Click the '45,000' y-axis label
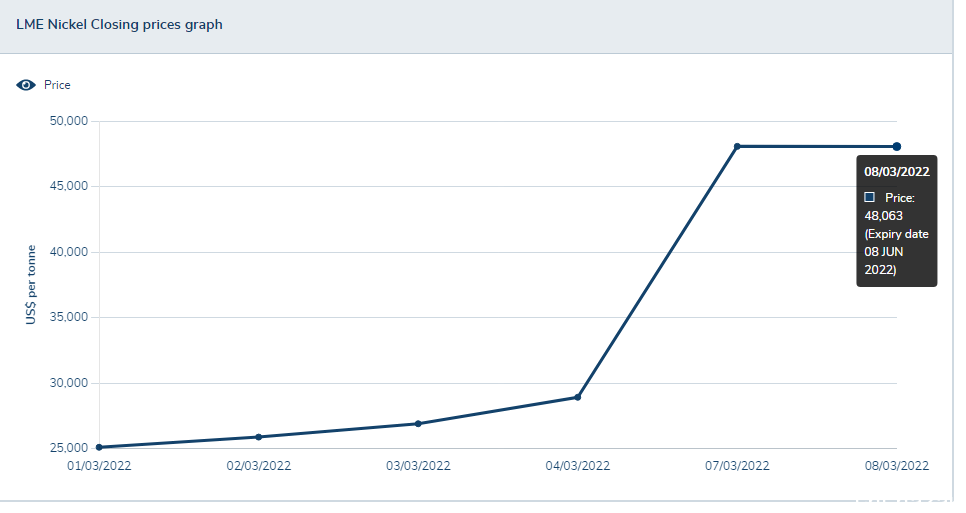 [x=69, y=186]
